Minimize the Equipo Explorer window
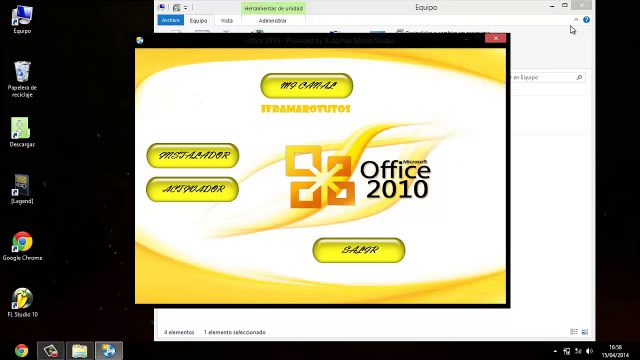The height and width of the screenshot is (360, 640). pos(552,6)
